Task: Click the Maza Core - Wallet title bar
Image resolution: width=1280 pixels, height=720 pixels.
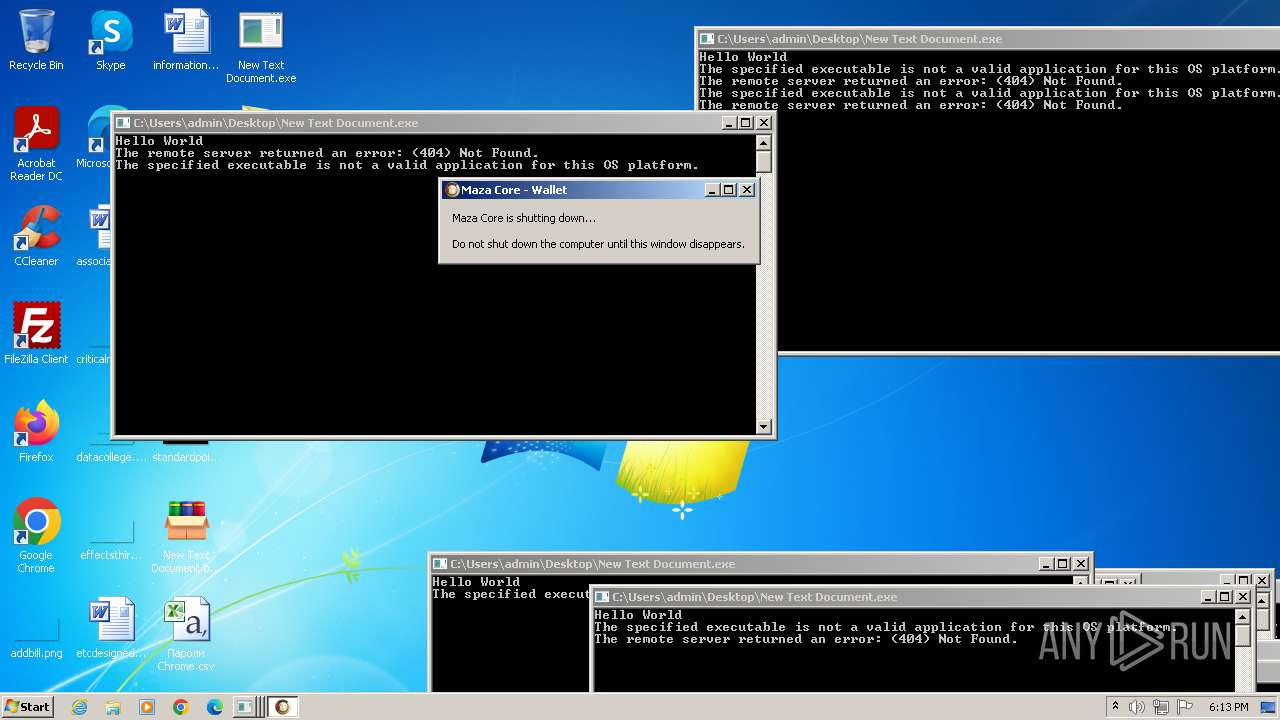Action: pos(572,190)
